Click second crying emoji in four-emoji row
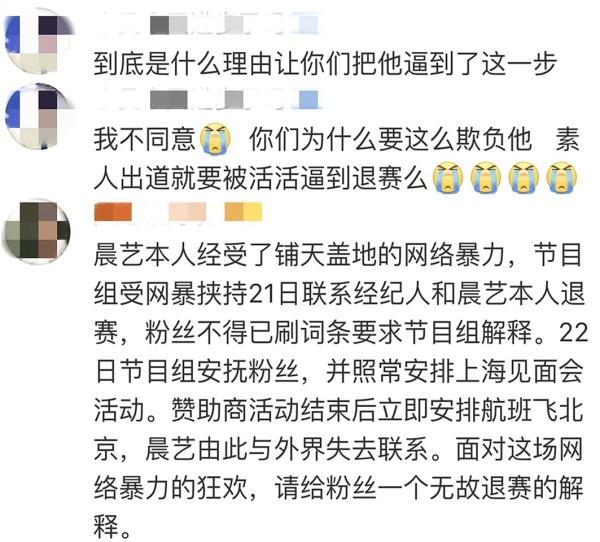 (x=486, y=177)
